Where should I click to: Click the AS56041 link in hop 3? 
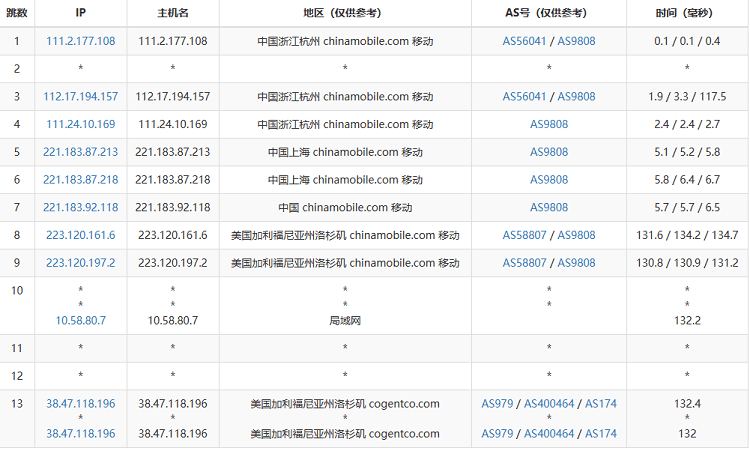pyautogui.click(x=524, y=97)
